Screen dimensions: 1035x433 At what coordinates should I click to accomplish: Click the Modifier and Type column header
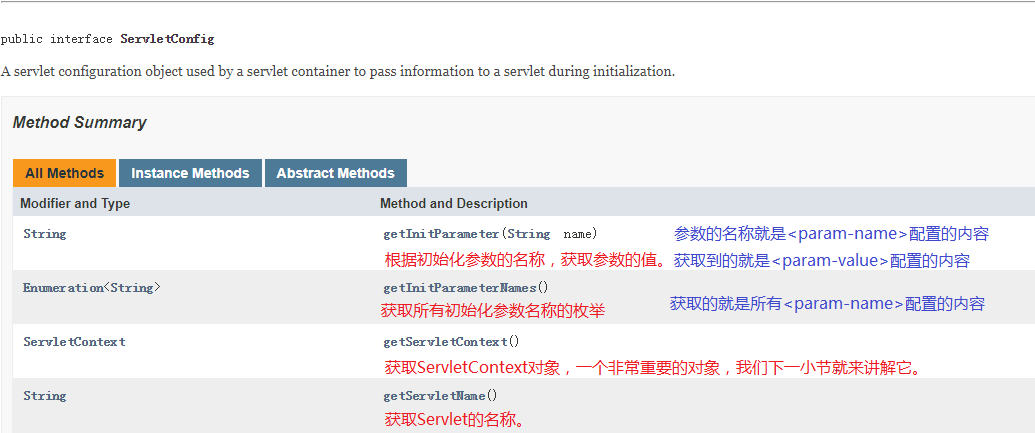click(75, 203)
